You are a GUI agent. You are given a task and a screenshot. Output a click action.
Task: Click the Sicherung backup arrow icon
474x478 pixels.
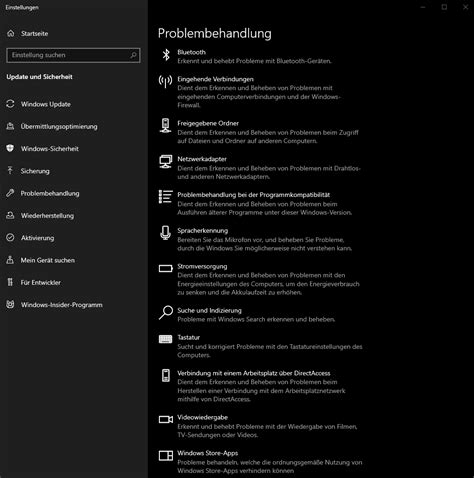[10, 171]
